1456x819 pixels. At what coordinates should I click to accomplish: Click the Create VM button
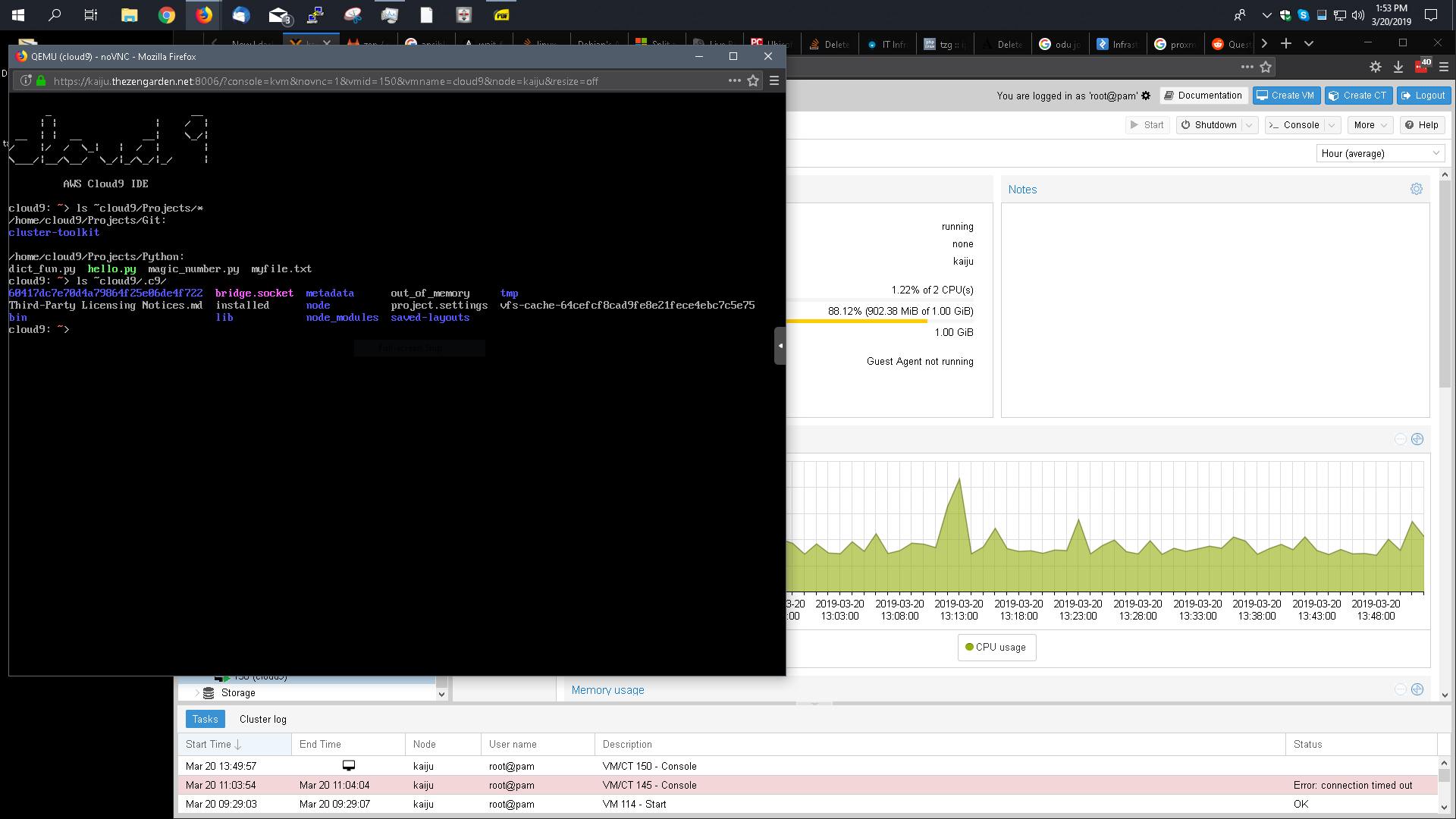tap(1285, 96)
